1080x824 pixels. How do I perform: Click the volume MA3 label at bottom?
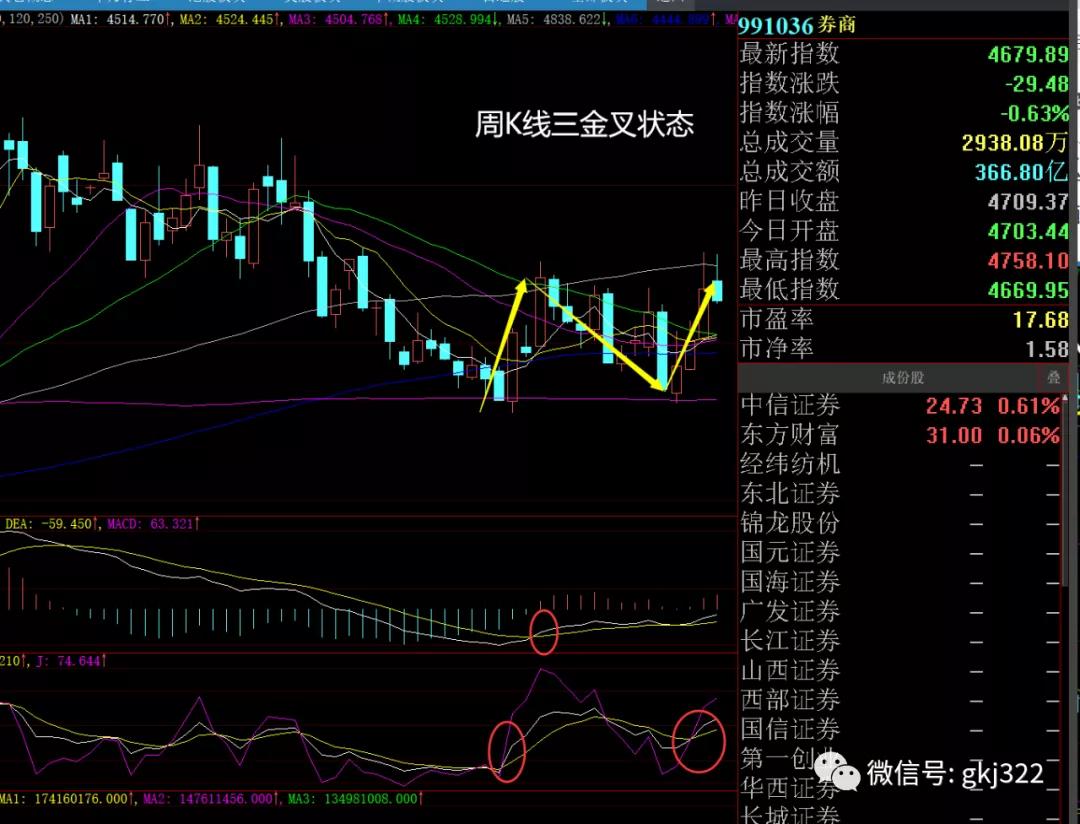point(350,800)
